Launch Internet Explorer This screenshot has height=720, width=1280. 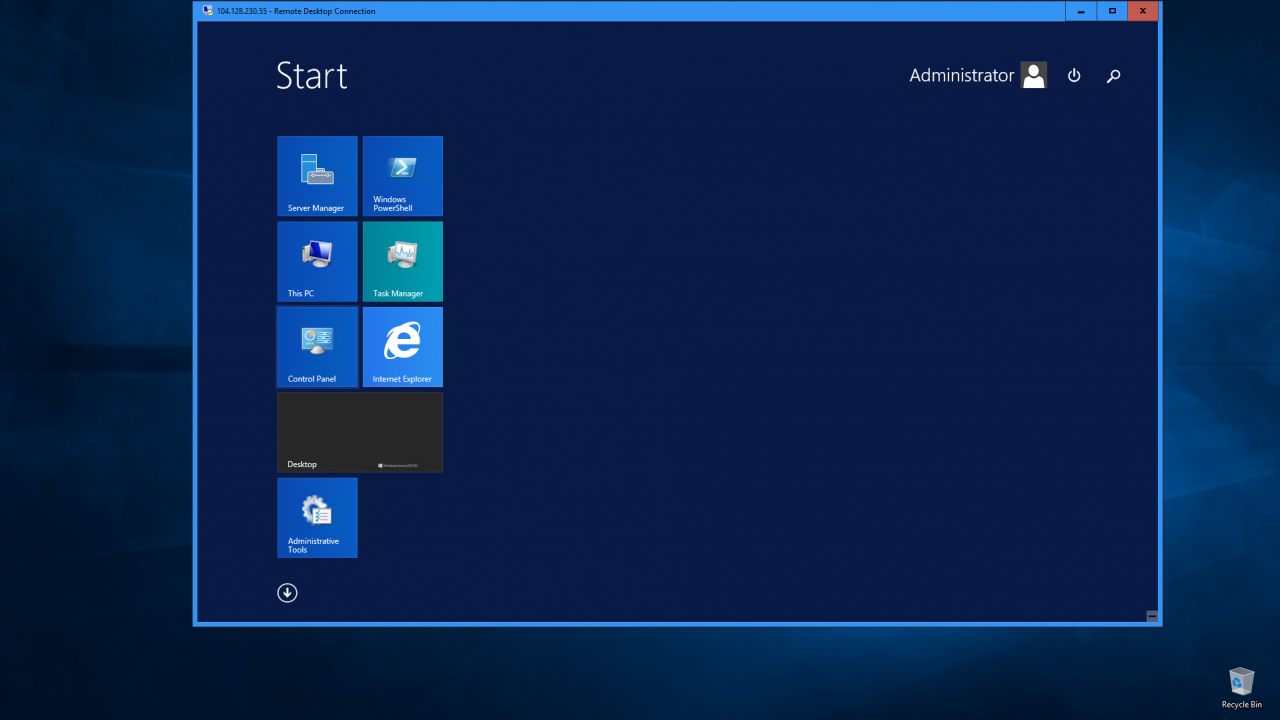pos(402,347)
